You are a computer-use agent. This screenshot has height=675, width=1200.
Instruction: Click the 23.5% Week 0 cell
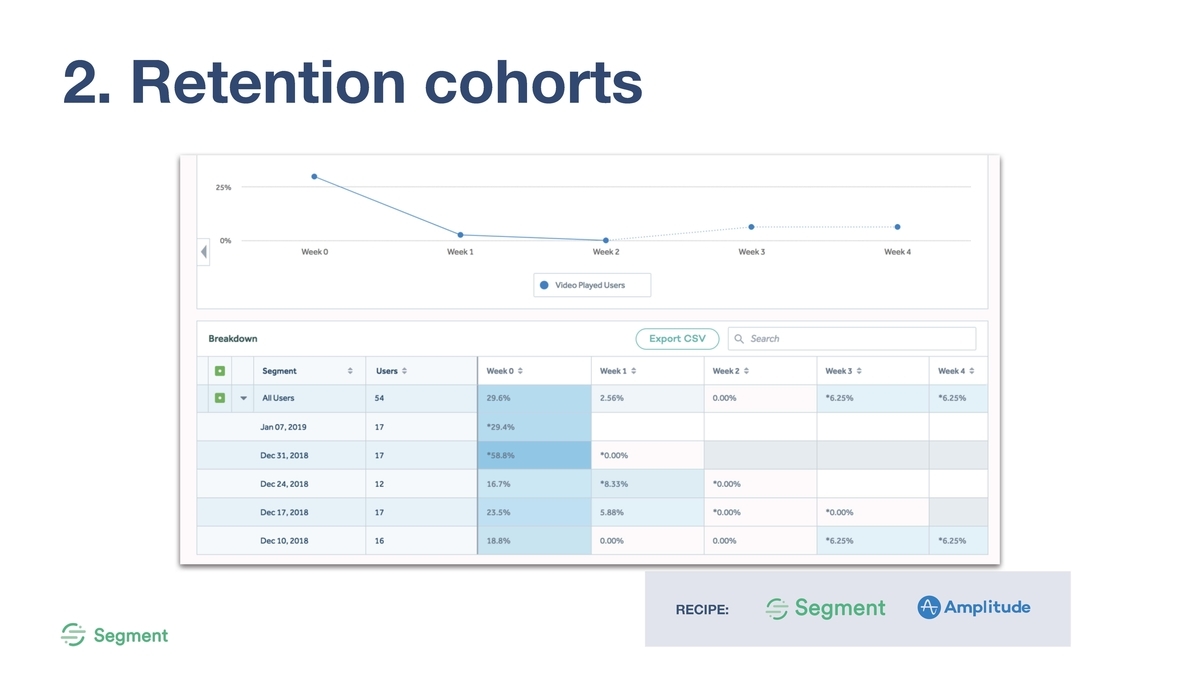coord(534,512)
